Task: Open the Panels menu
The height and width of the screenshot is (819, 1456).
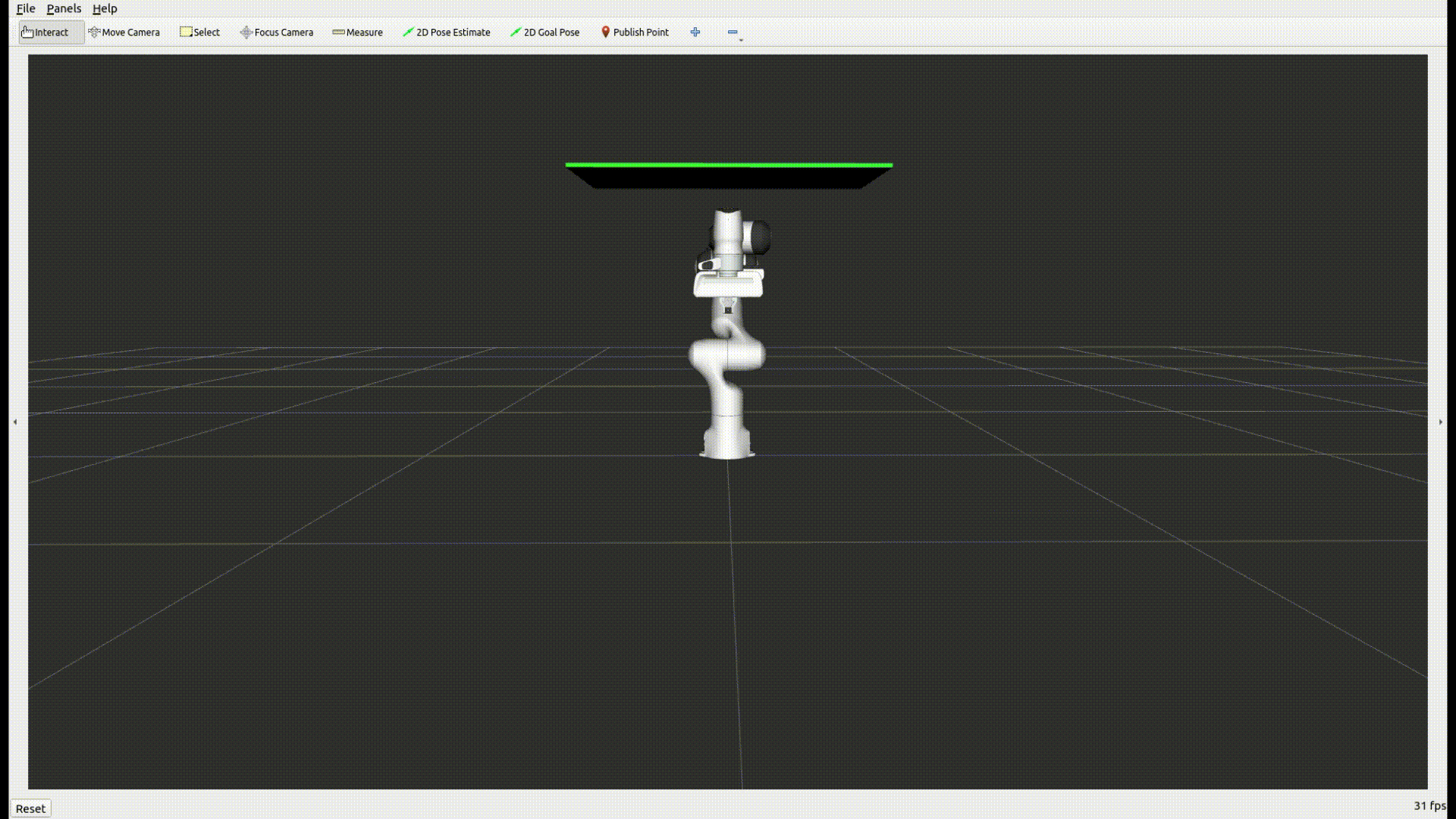Action: [x=64, y=8]
